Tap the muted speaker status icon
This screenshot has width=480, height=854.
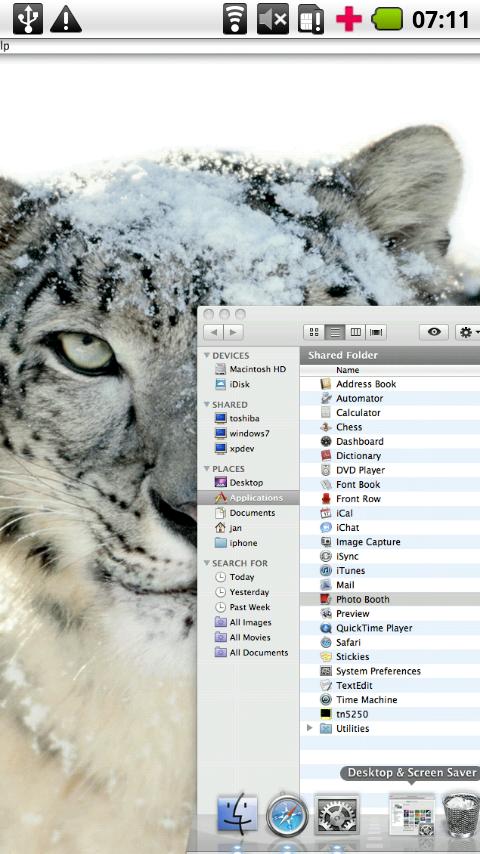272,19
